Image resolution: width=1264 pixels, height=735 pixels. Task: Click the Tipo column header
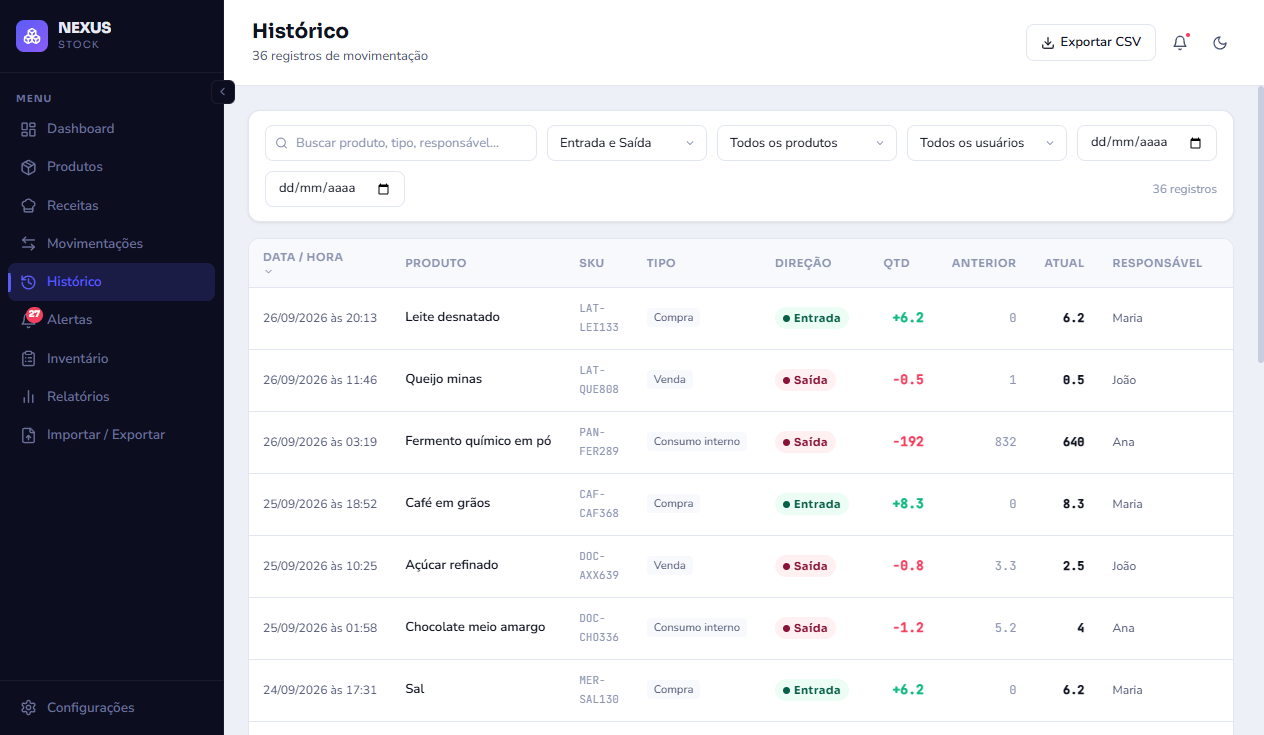[x=661, y=263]
